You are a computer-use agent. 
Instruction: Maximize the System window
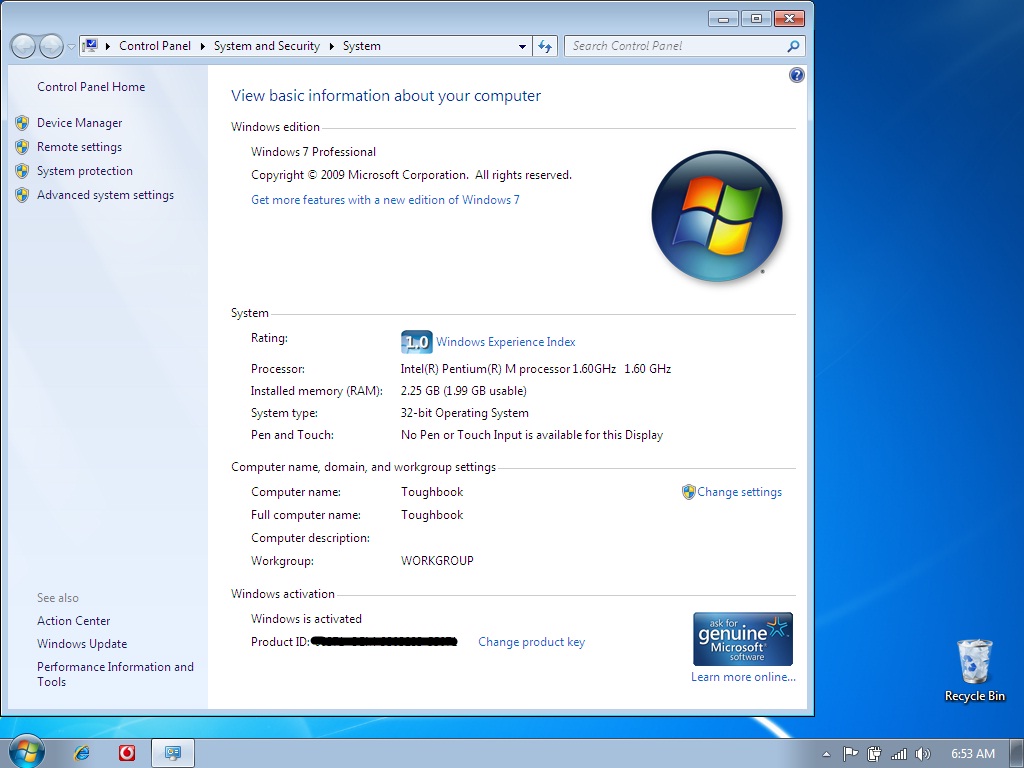pyautogui.click(x=756, y=19)
